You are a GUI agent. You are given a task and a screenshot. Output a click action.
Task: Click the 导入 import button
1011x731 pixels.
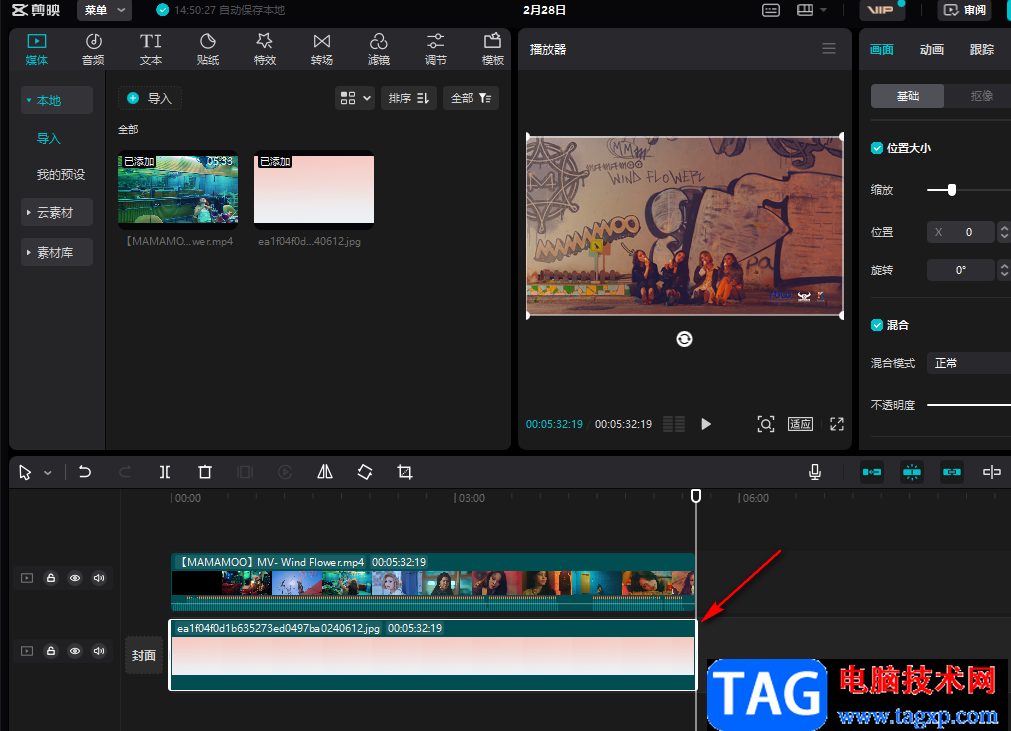pos(150,98)
